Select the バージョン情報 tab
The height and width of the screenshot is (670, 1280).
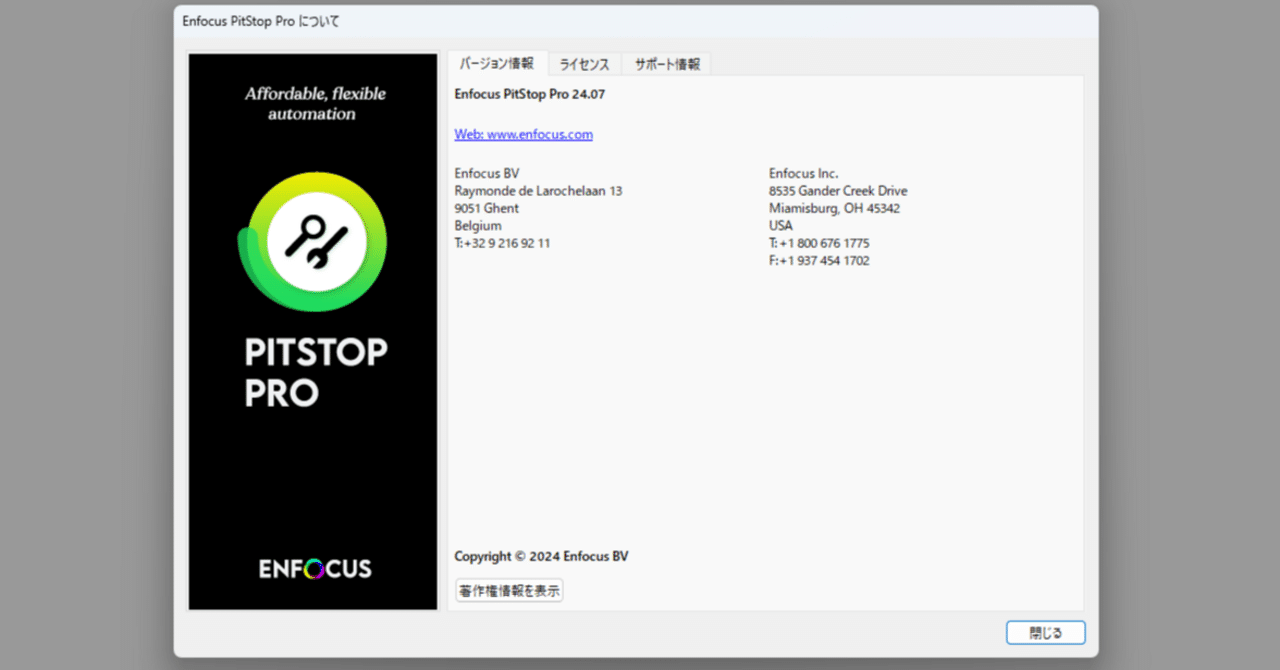[x=496, y=62]
